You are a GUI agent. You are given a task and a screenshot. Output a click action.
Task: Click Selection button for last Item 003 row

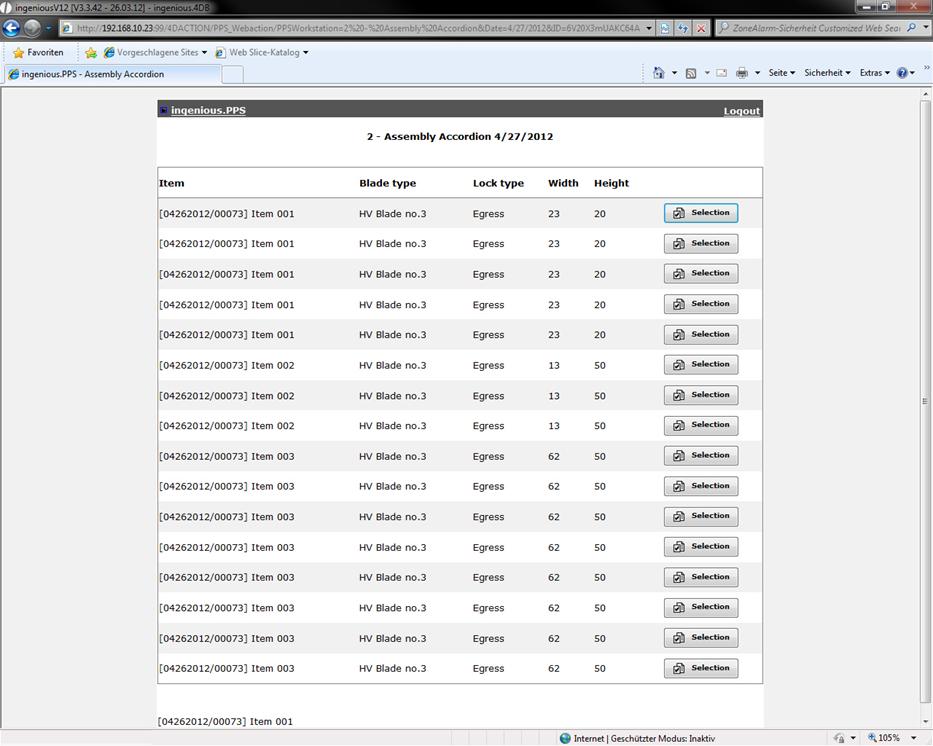point(701,668)
